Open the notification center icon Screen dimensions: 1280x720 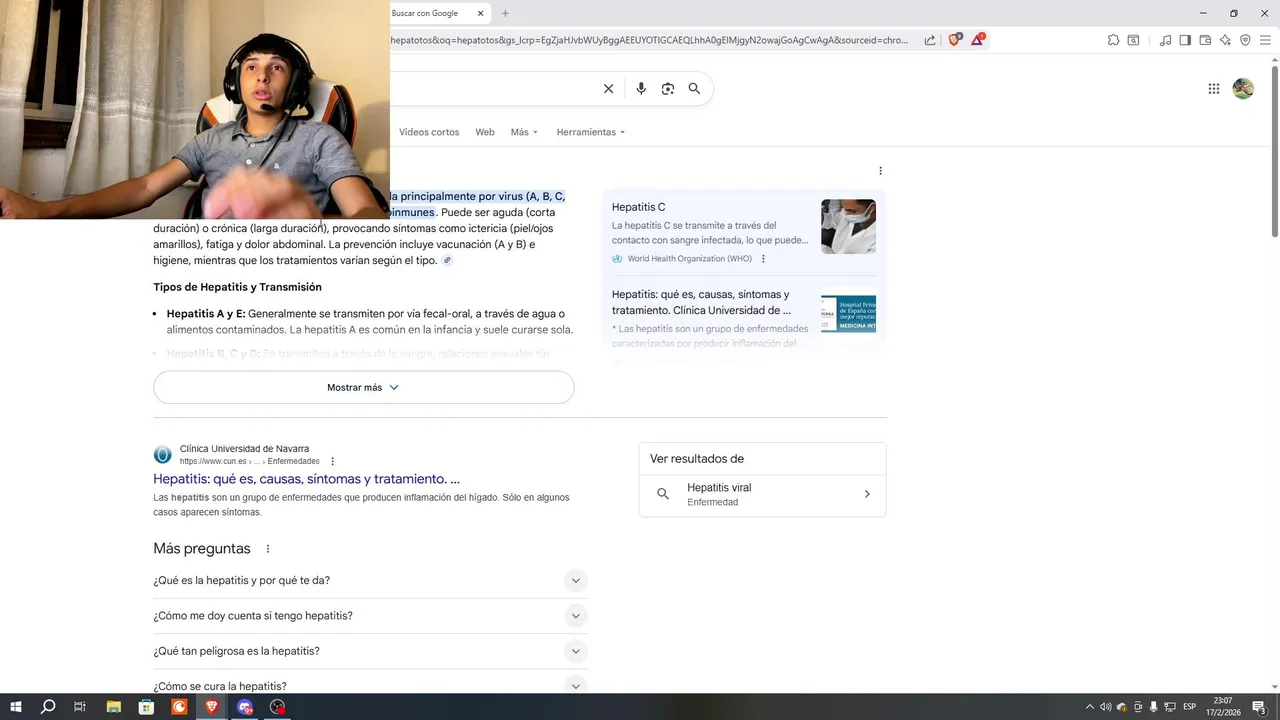[1259, 707]
